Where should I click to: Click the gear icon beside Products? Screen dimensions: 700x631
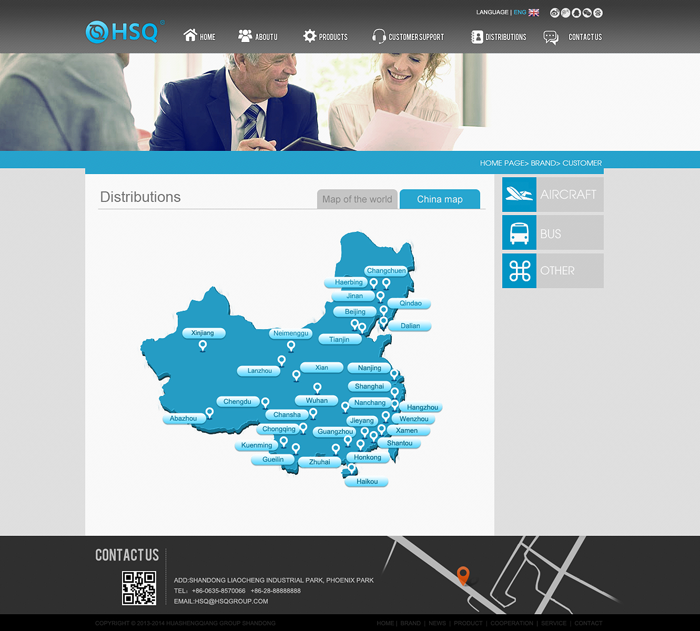coord(309,36)
